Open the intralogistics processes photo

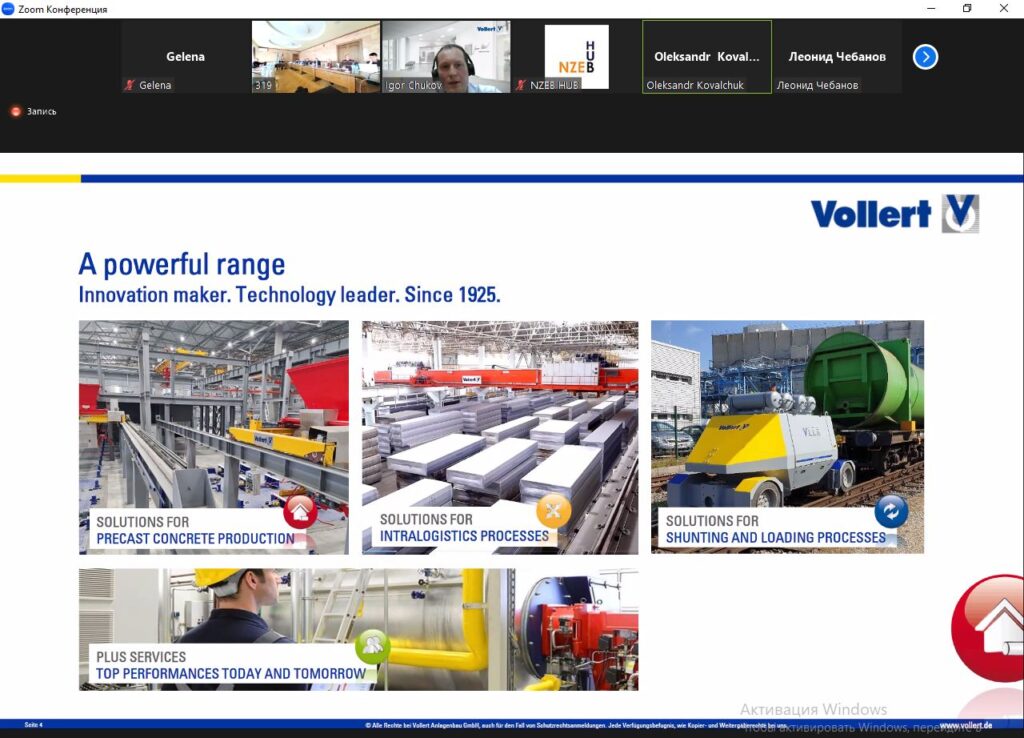(x=500, y=437)
